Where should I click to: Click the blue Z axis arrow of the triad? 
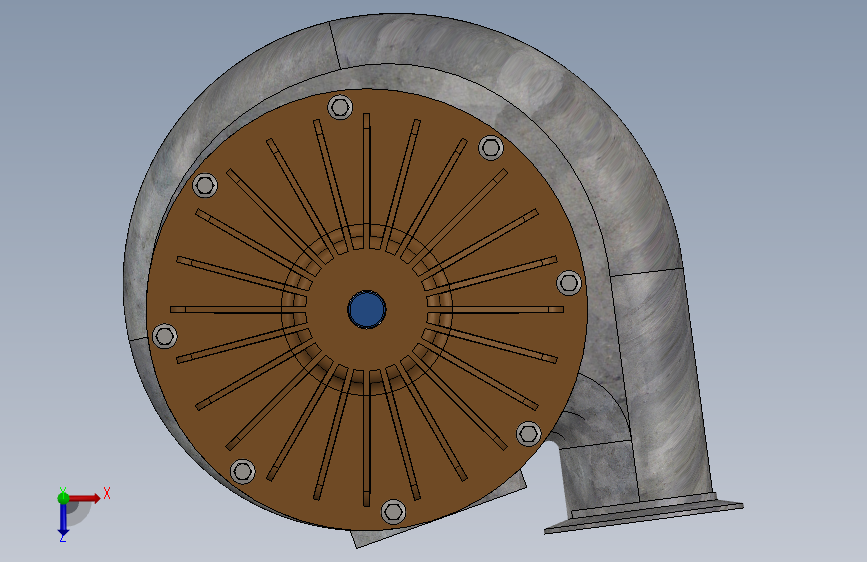[63, 520]
